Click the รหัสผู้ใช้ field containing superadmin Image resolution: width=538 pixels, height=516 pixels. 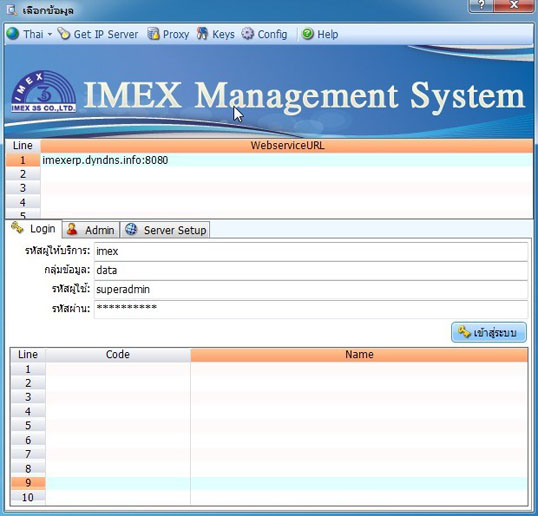coord(311,290)
